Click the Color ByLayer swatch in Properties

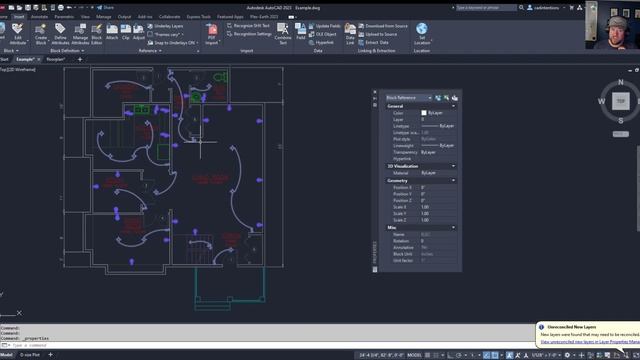click(x=424, y=113)
